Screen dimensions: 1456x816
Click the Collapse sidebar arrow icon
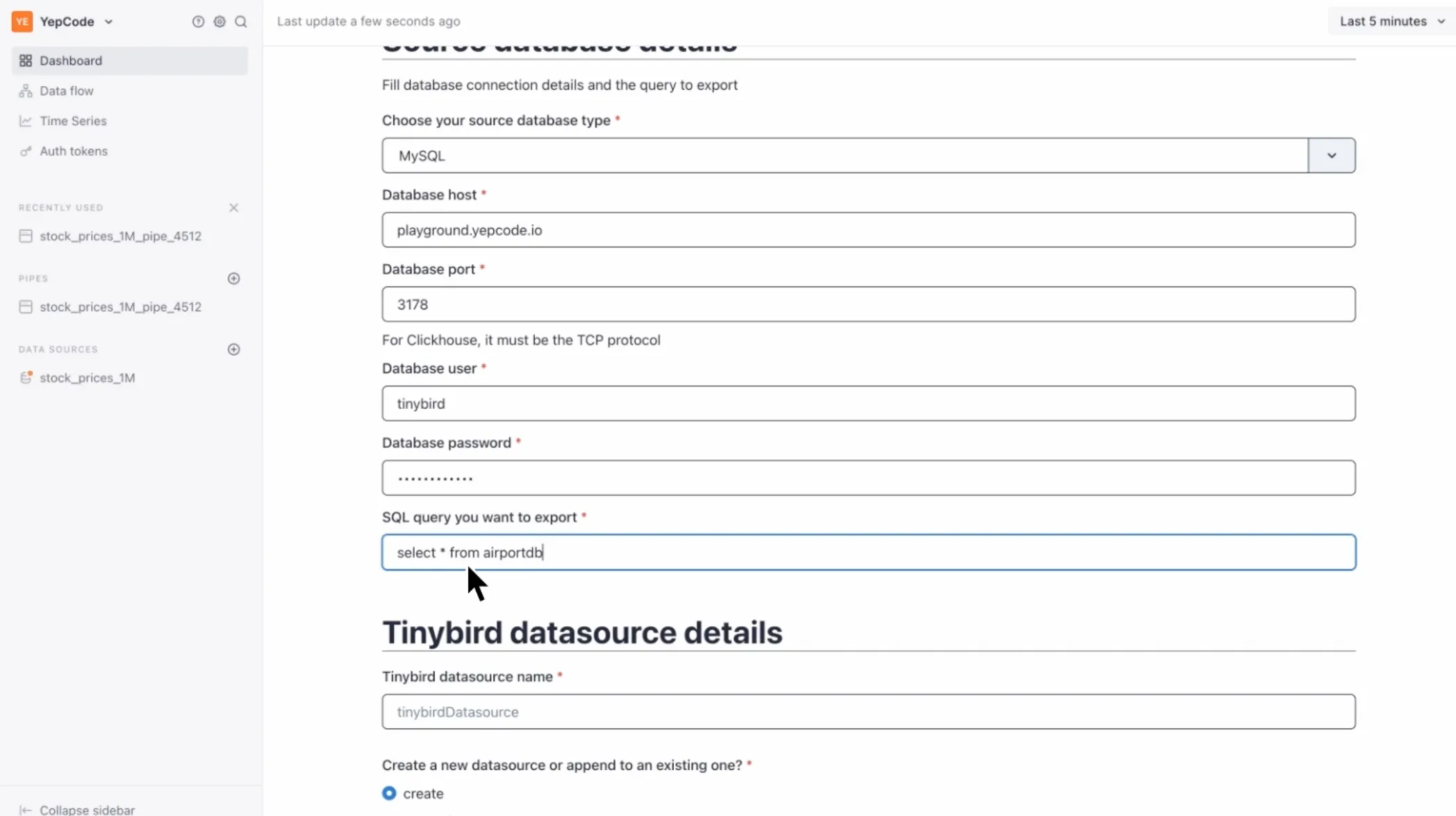click(26, 810)
